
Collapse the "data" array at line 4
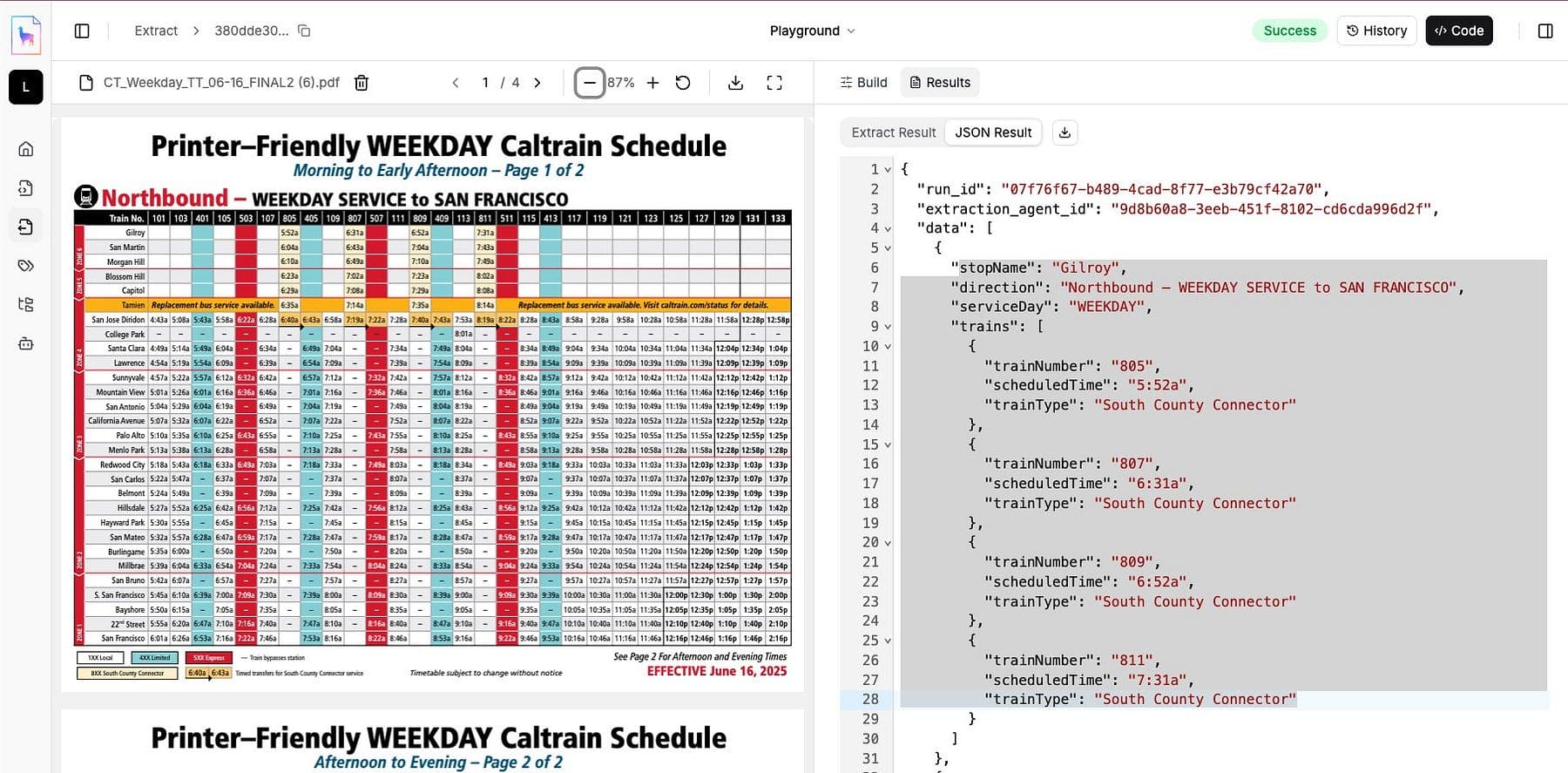click(888, 228)
